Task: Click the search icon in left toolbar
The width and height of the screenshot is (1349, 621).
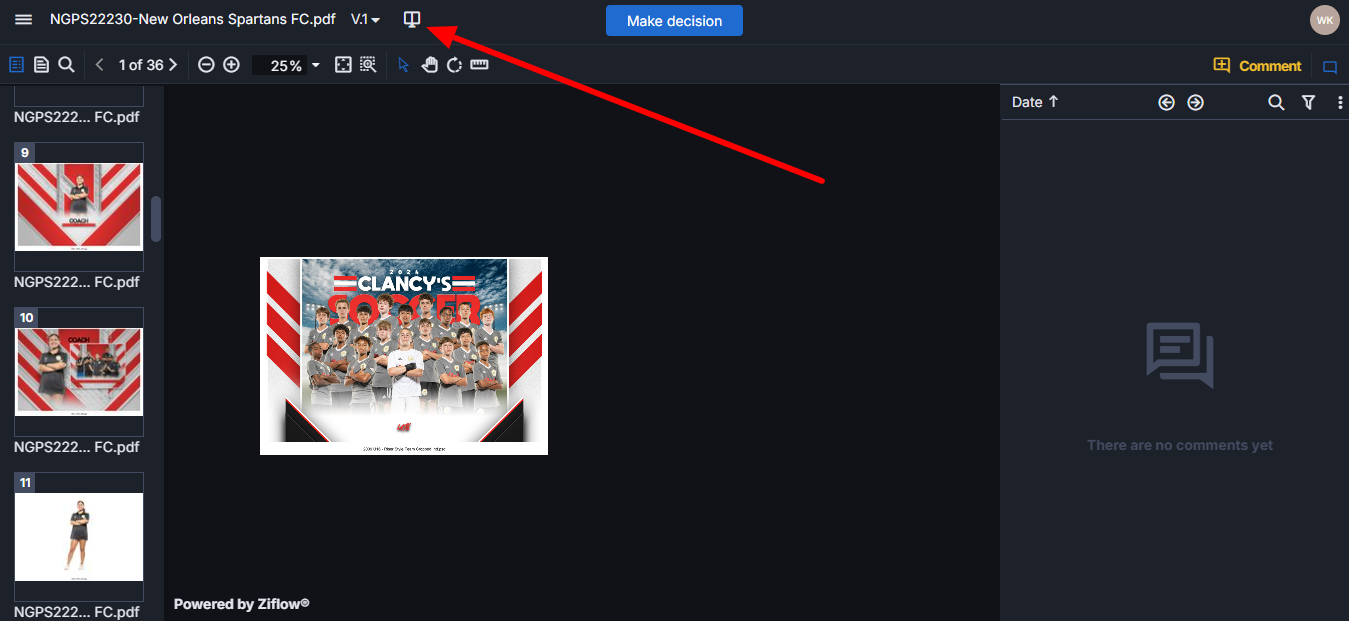Action: click(x=66, y=65)
